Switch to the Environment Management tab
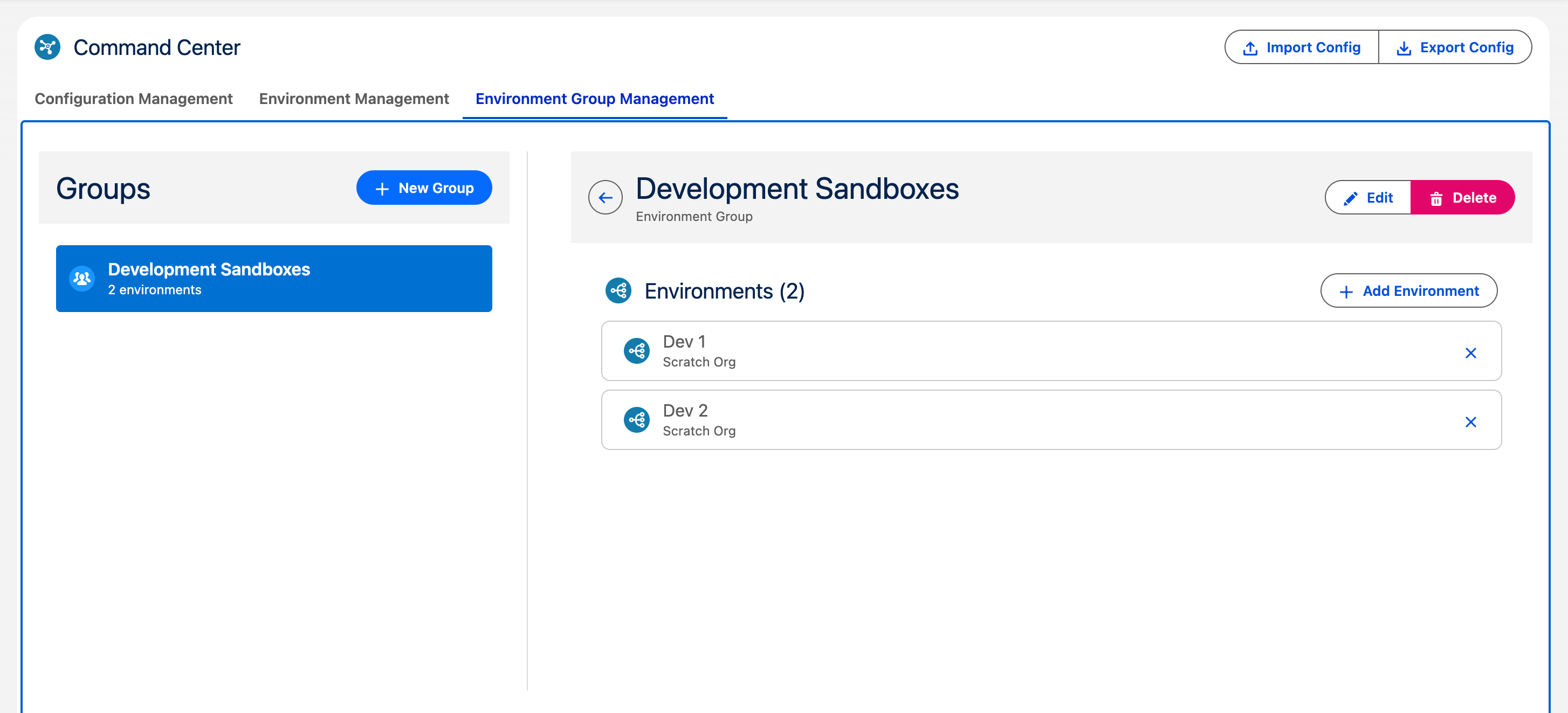Screen dimensions: 1568x713 click(353, 99)
